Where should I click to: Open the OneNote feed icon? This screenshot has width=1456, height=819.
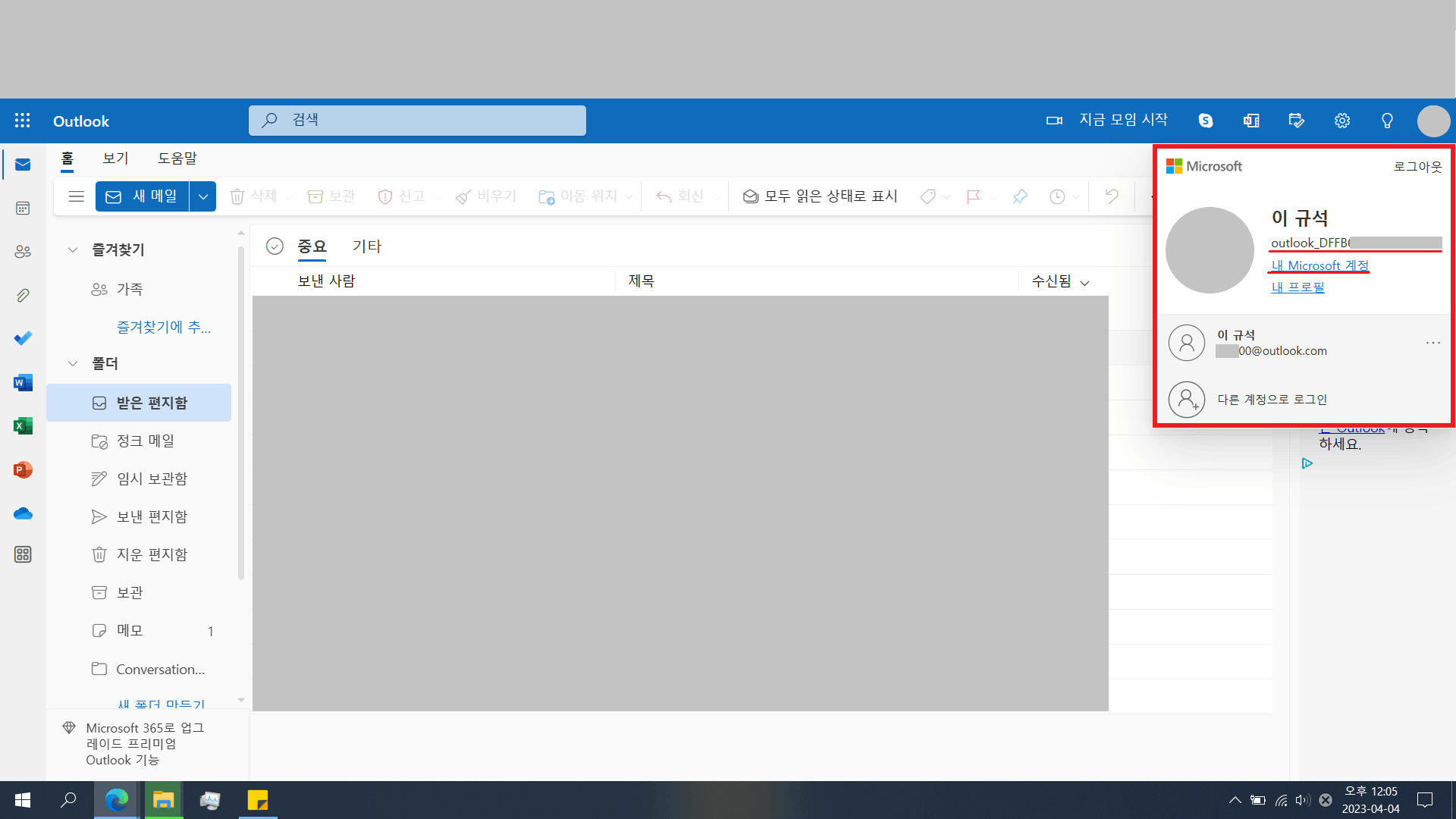click(1250, 121)
